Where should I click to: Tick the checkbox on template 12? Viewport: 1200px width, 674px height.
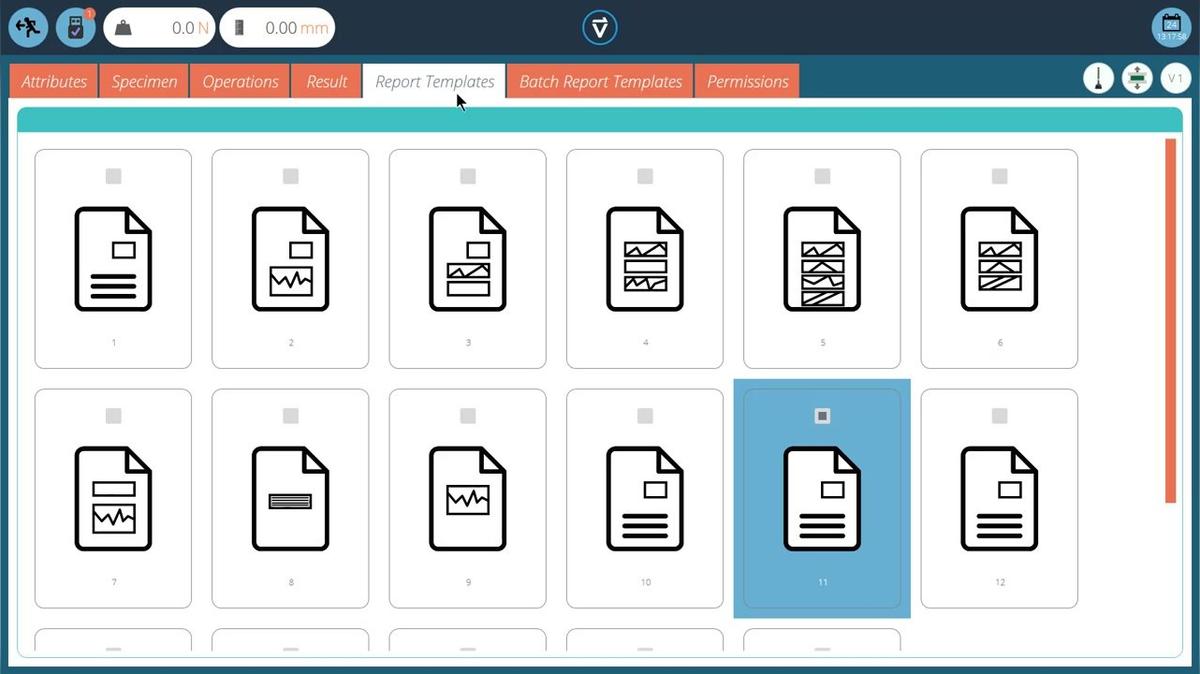pos(1000,416)
